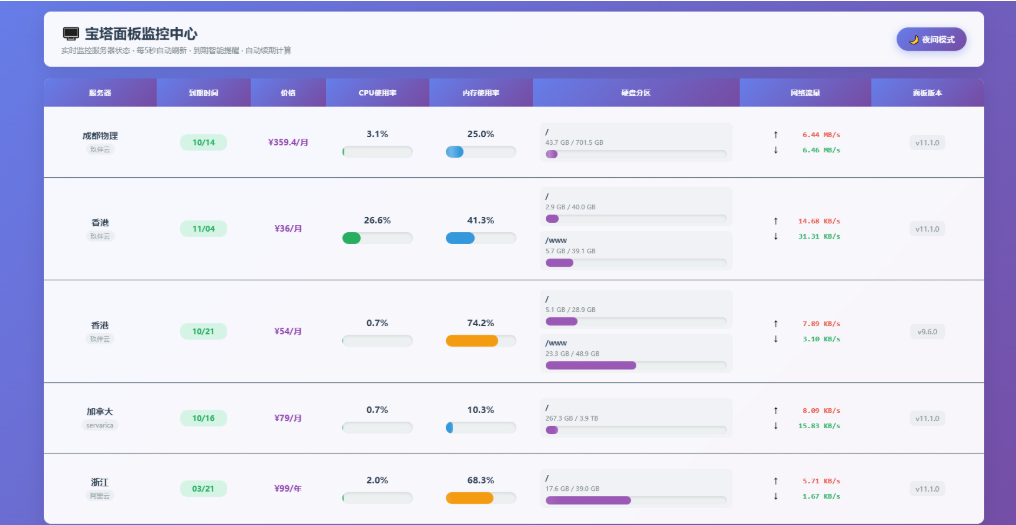Click the 10/14 expiry date badge
Image resolution: width=1016 pixels, height=525 pixels.
[203, 143]
